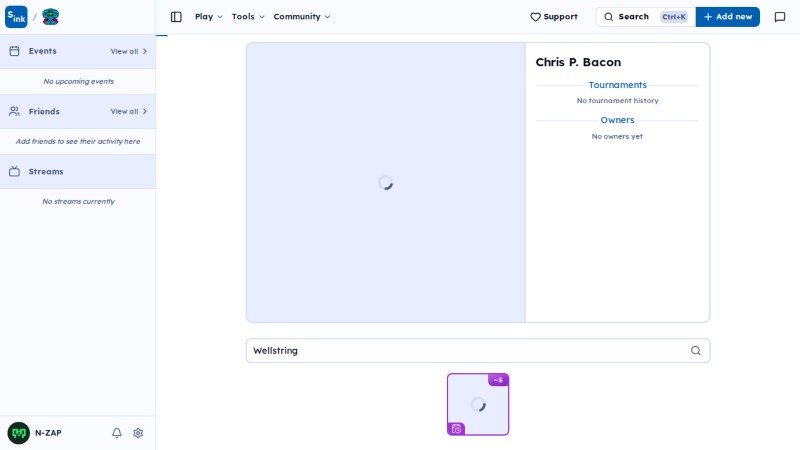Click the calendar badge on thumbnail
Viewport: 800px width, 450px height.
coord(456,429)
